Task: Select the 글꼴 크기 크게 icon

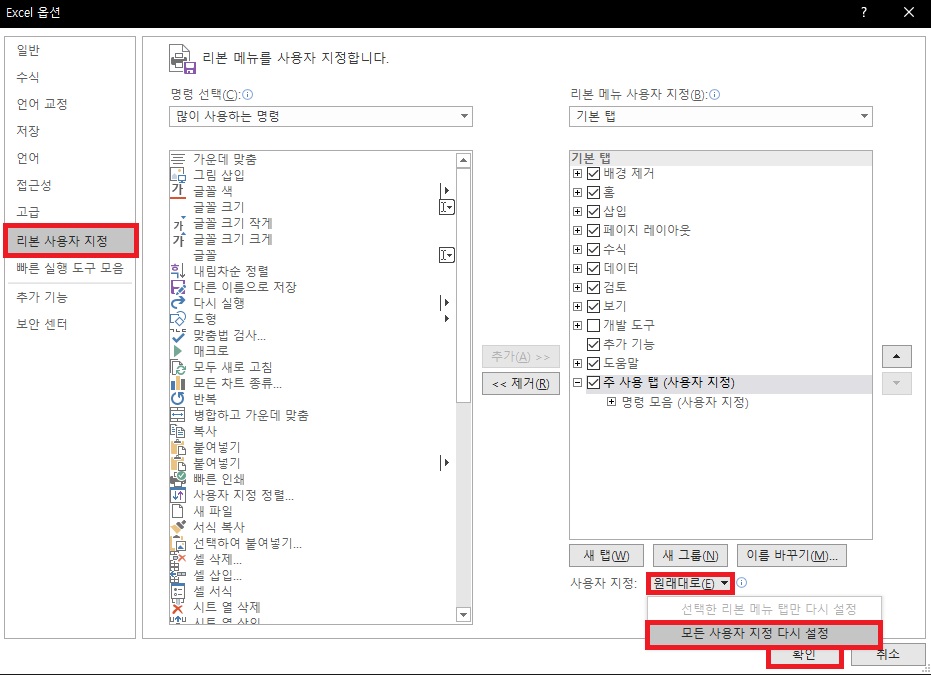Action: tap(178, 239)
